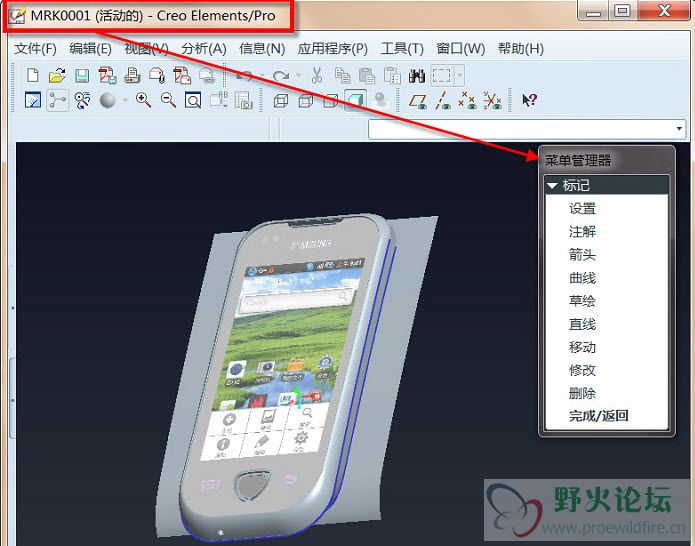Image resolution: width=695 pixels, height=546 pixels.
Task: Click the orient mode icon
Action: point(82,100)
